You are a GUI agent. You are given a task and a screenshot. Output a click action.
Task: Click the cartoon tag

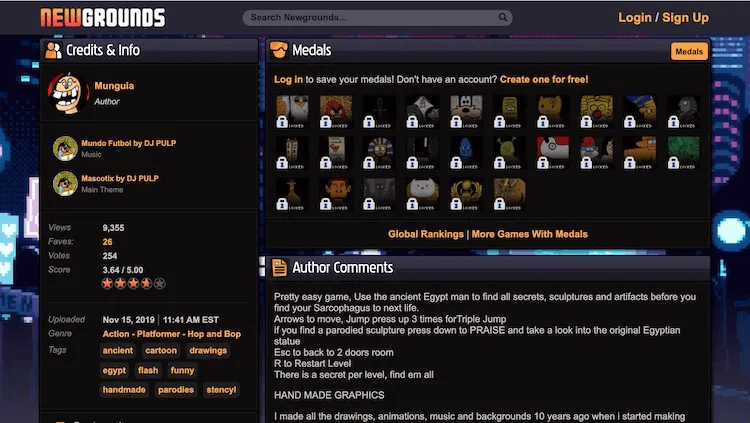pyautogui.click(x=161, y=351)
